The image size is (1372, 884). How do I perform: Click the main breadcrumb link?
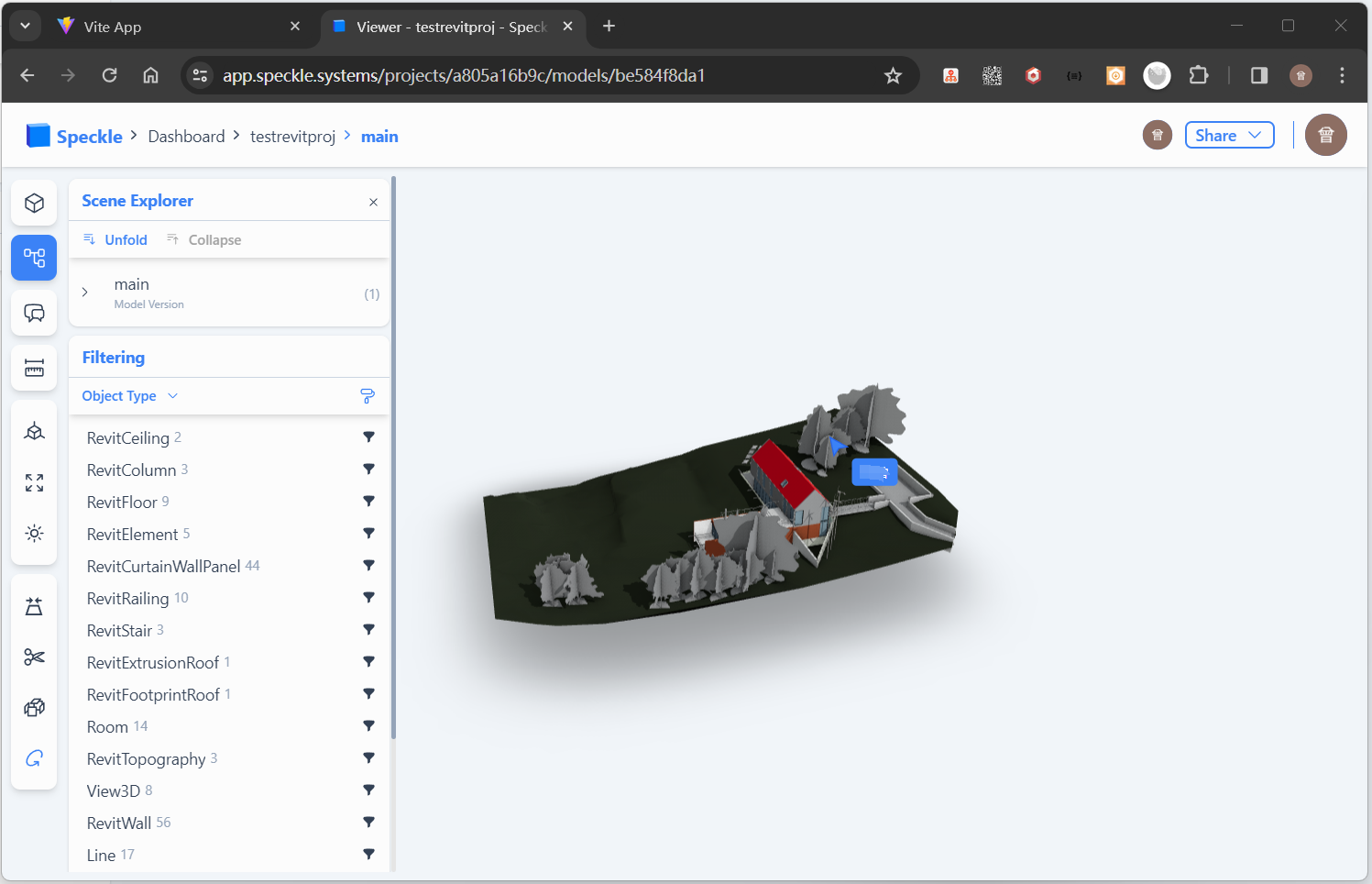click(x=379, y=137)
